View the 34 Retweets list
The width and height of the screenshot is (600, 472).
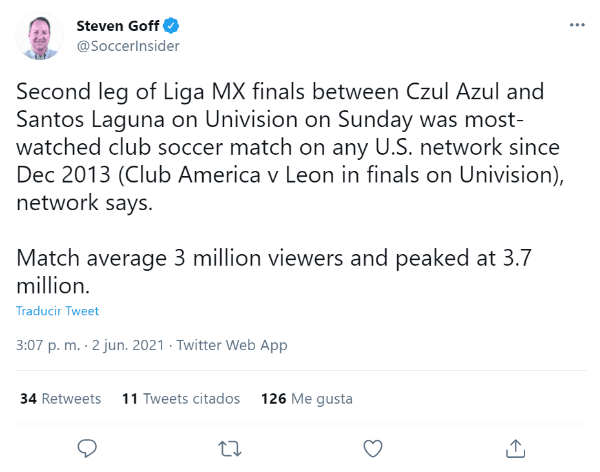tap(60, 398)
